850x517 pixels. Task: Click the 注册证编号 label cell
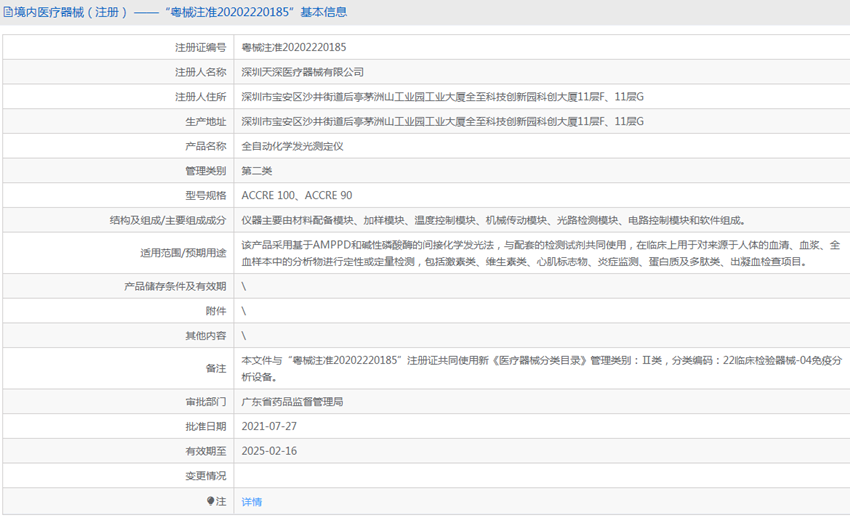click(118, 47)
